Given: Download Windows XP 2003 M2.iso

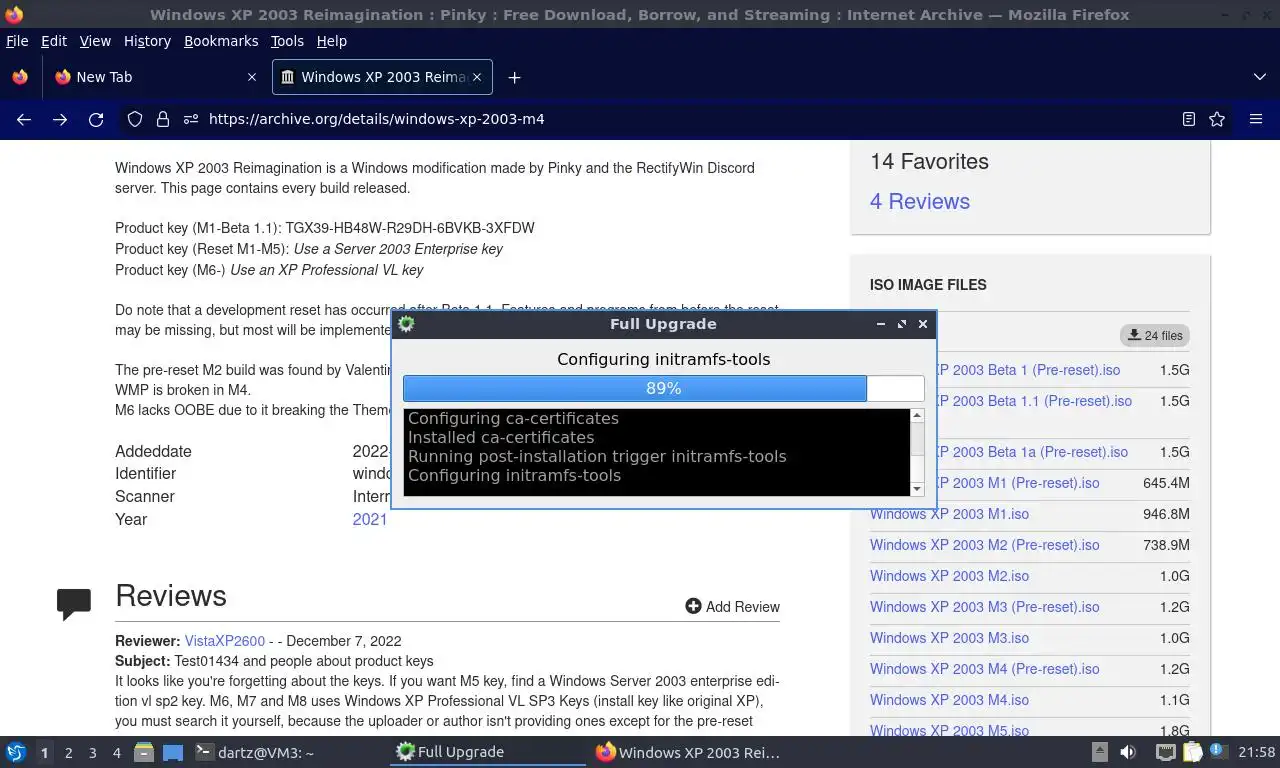Looking at the screenshot, I should tap(949, 576).
